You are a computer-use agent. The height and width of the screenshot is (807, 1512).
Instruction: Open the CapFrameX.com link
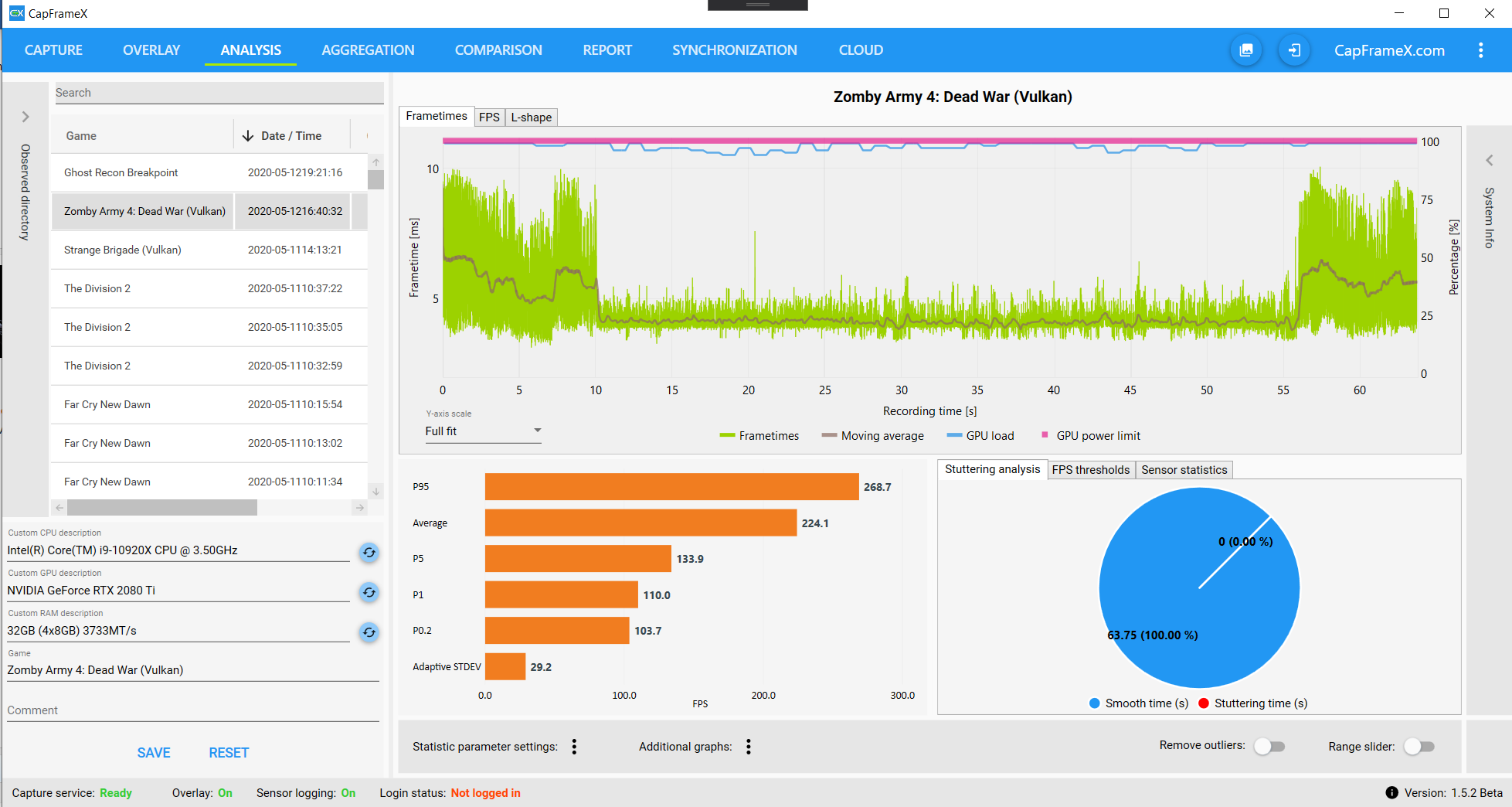pos(1389,50)
